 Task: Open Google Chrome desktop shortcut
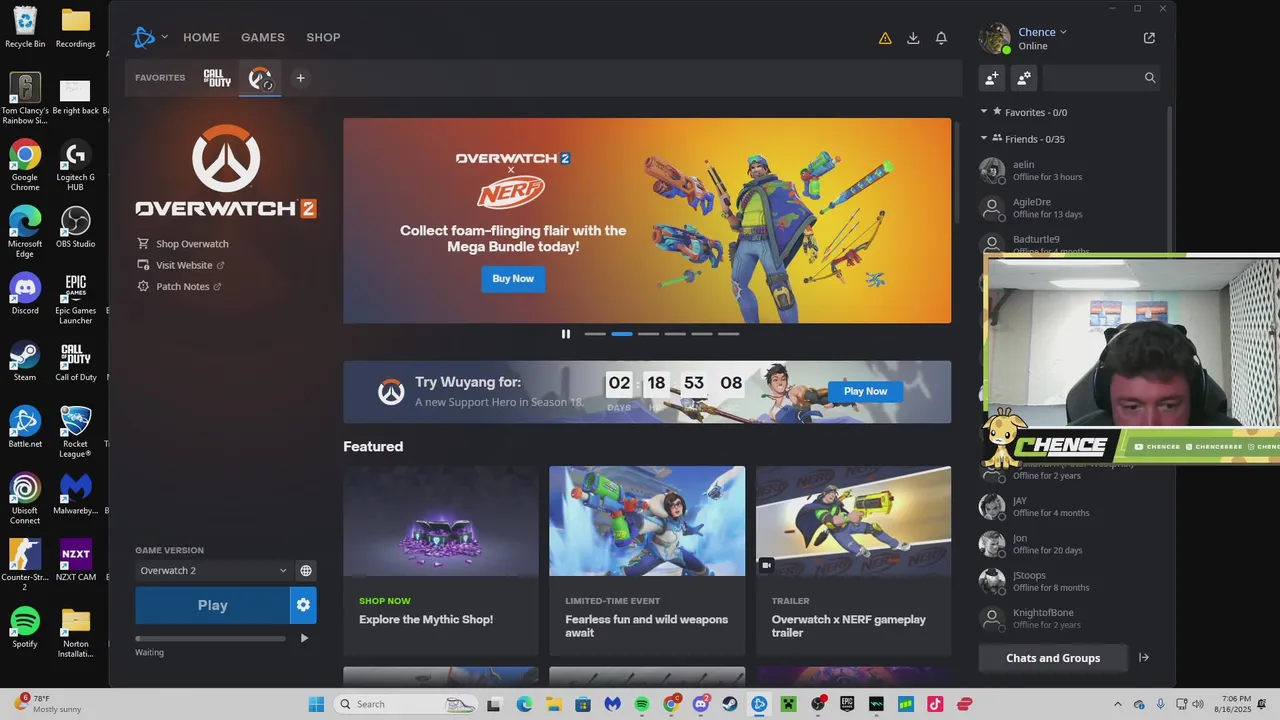25,165
